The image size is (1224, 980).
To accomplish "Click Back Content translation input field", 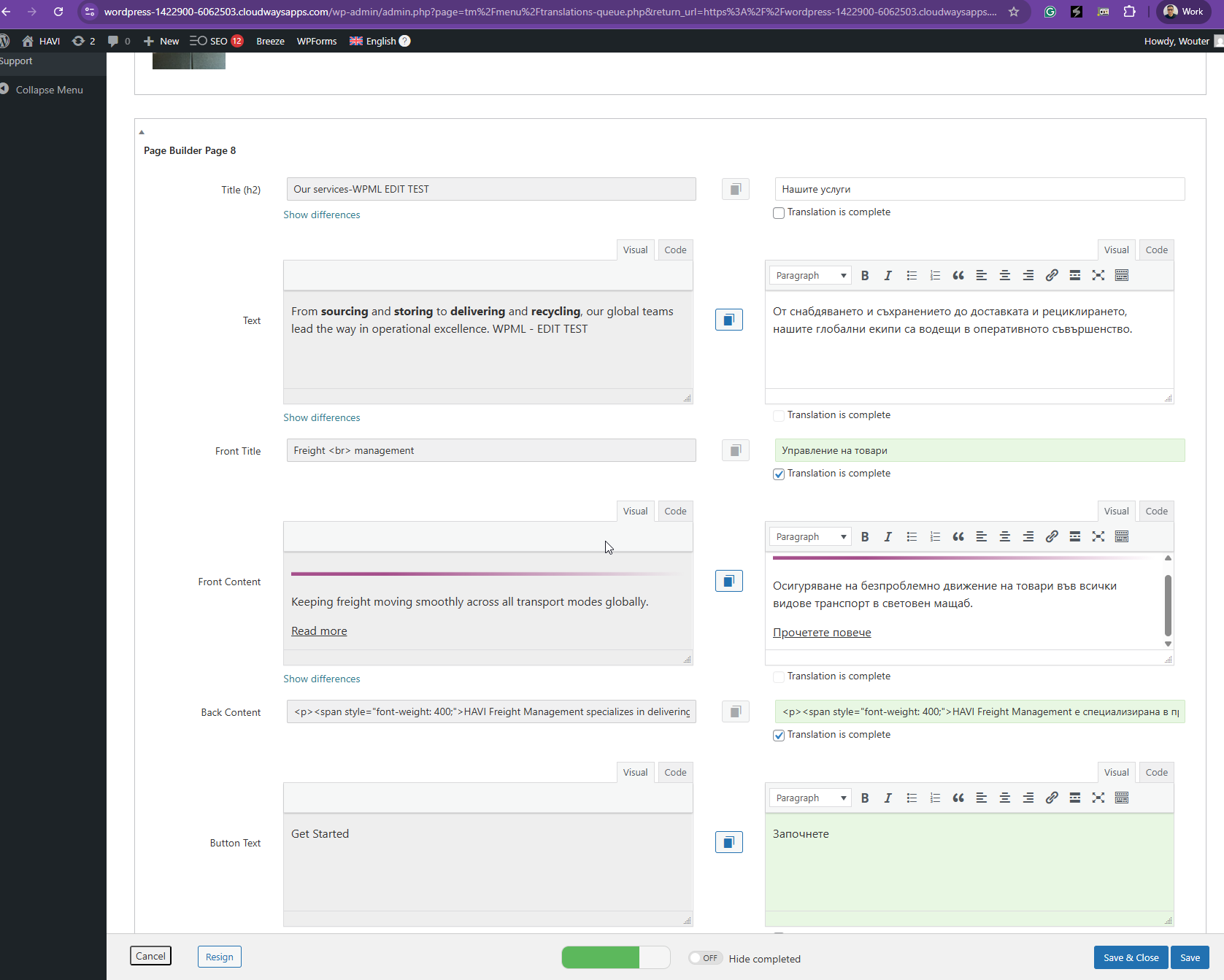I will [979, 711].
